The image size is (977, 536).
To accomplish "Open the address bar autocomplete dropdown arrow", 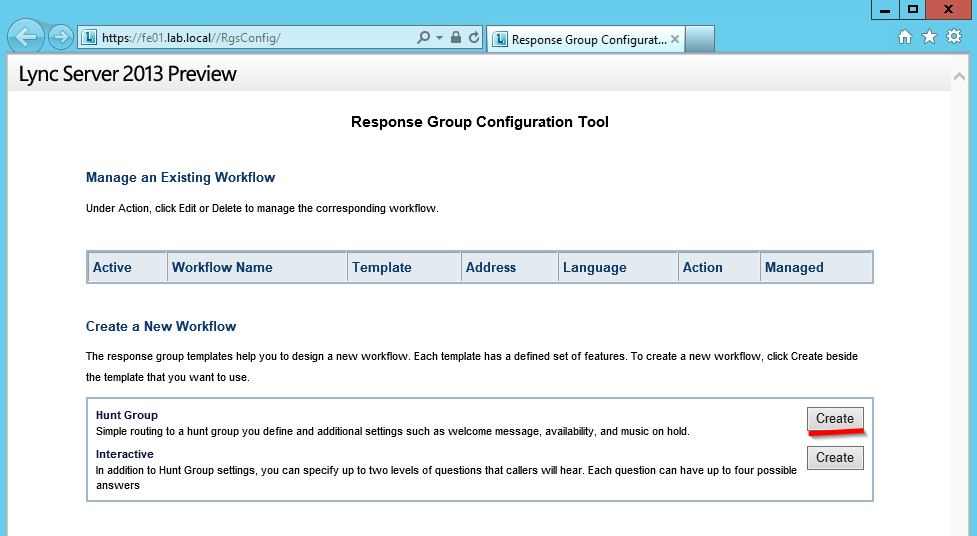I will coord(439,37).
